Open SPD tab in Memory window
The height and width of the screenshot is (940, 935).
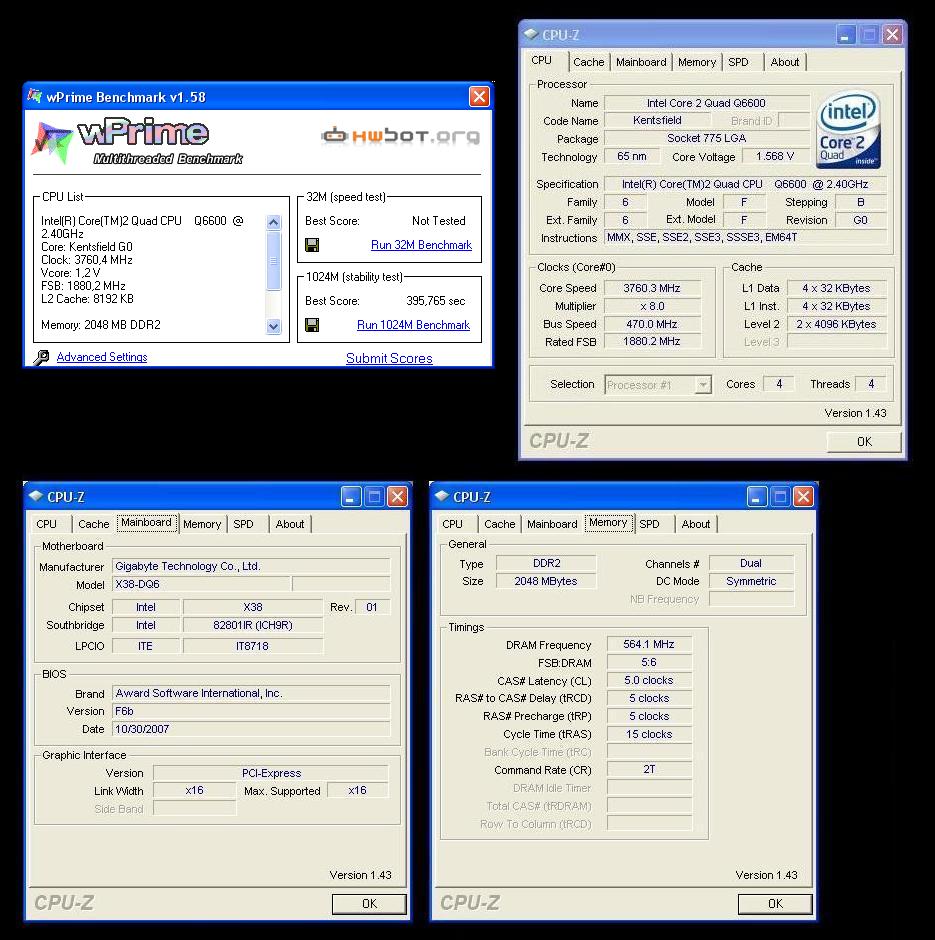point(649,524)
